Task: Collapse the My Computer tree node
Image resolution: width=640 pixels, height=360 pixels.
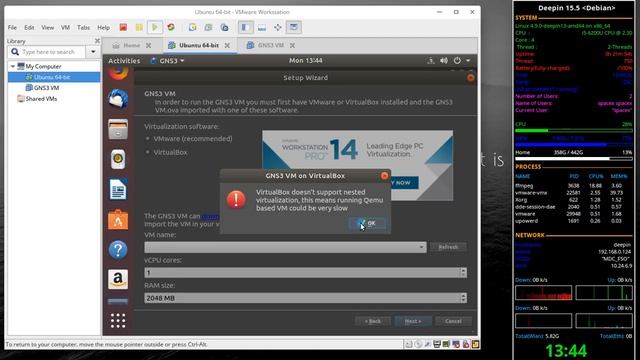Action: [x=13, y=66]
